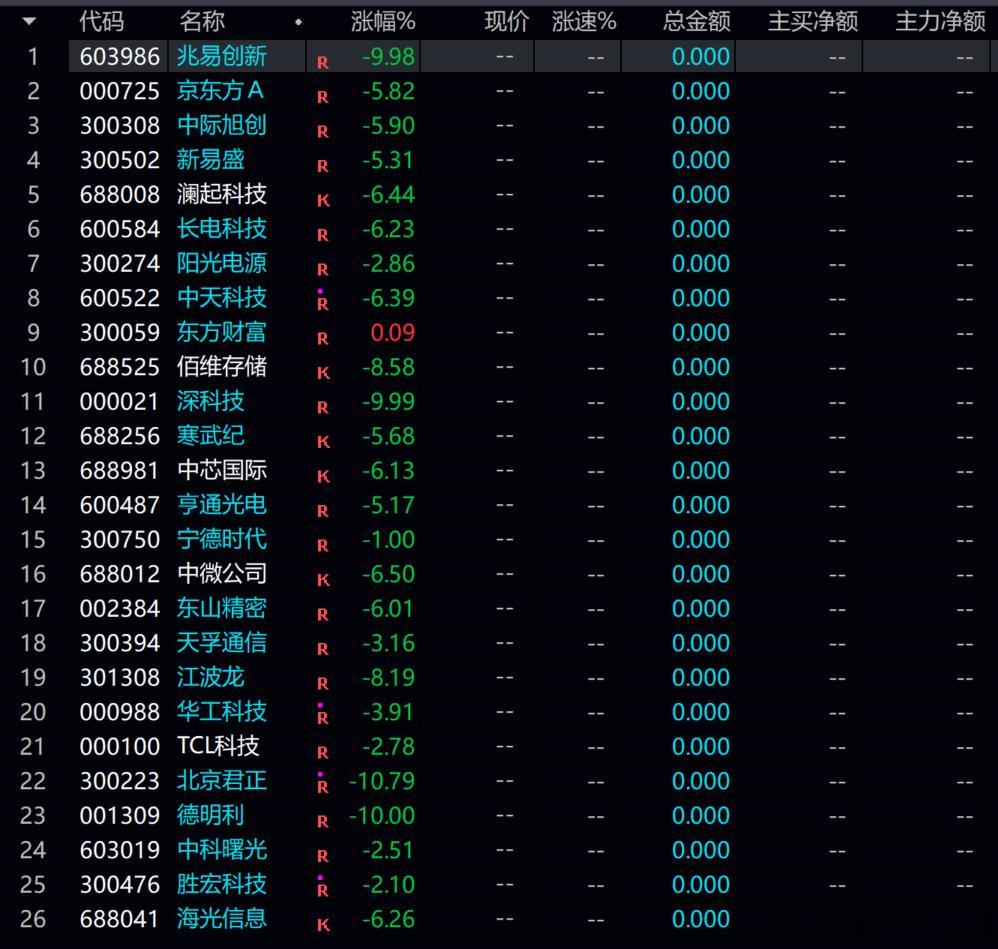
Task: Click the R marker in 江波龙 row
Action: [323, 683]
